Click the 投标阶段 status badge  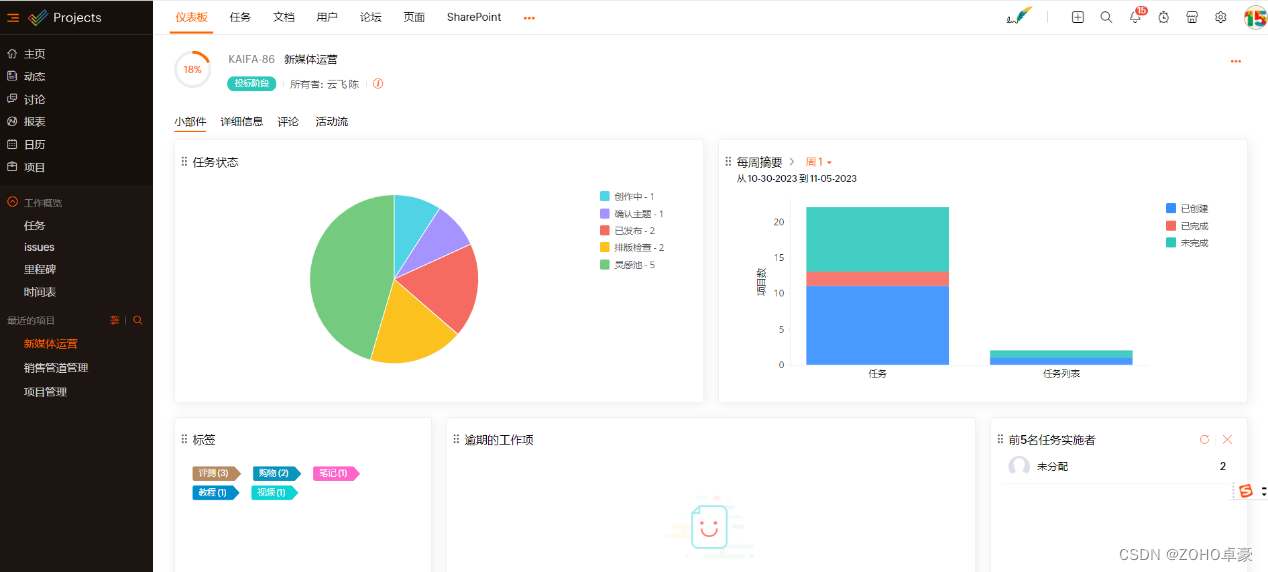point(252,84)
